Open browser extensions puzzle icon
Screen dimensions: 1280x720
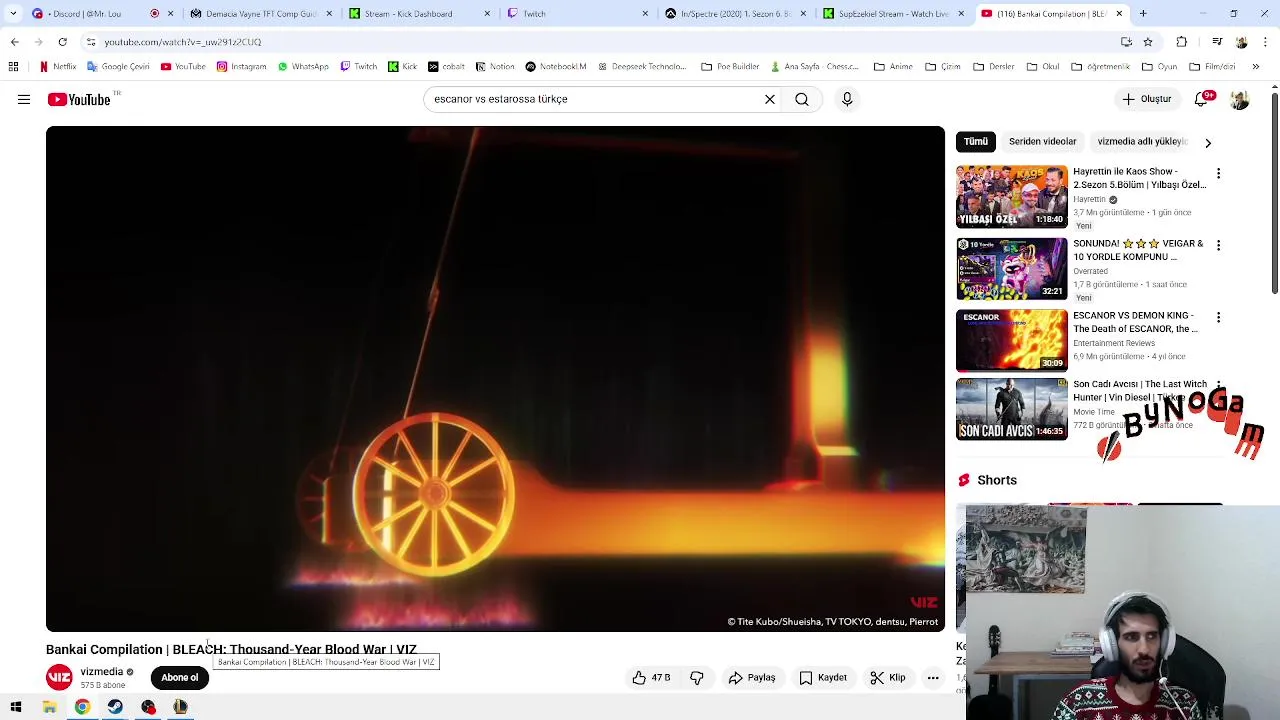[1182, 42]
